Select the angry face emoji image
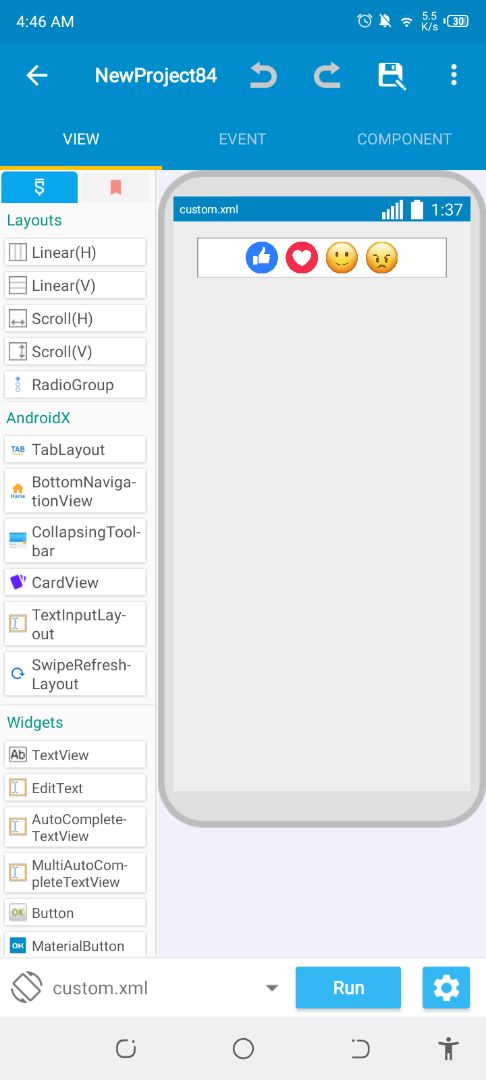This screenshot has width=486, height=1080. (x=381, y=258)
